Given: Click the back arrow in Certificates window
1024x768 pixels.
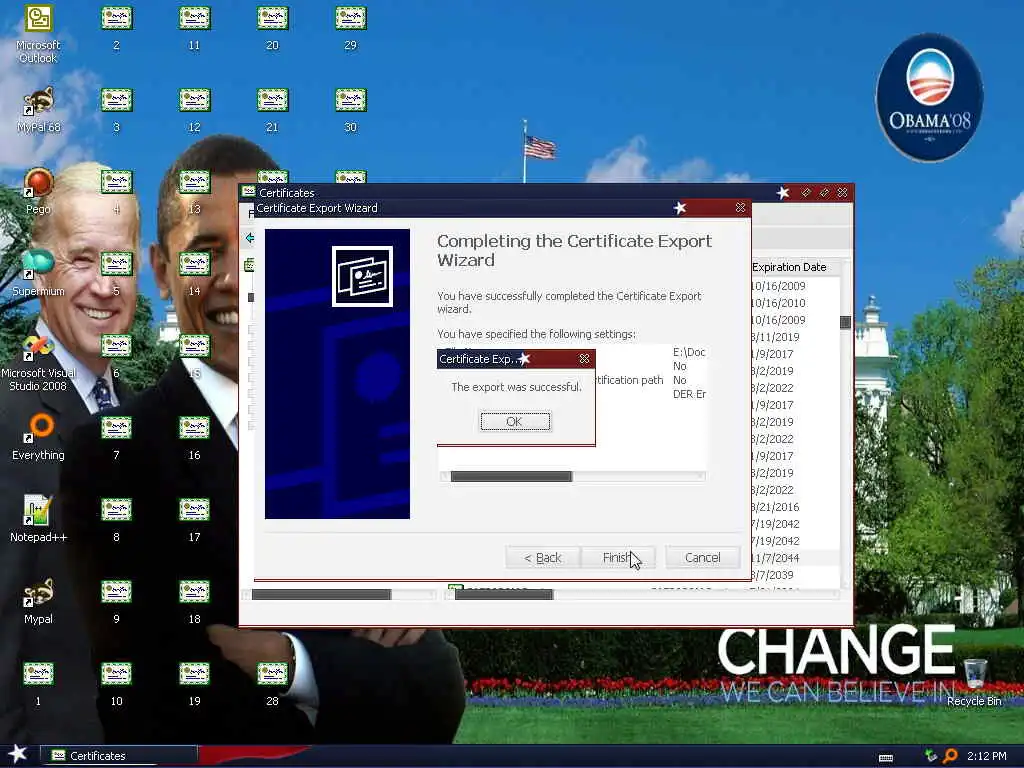Looking at the screenshot, I should tap(249, 238).
